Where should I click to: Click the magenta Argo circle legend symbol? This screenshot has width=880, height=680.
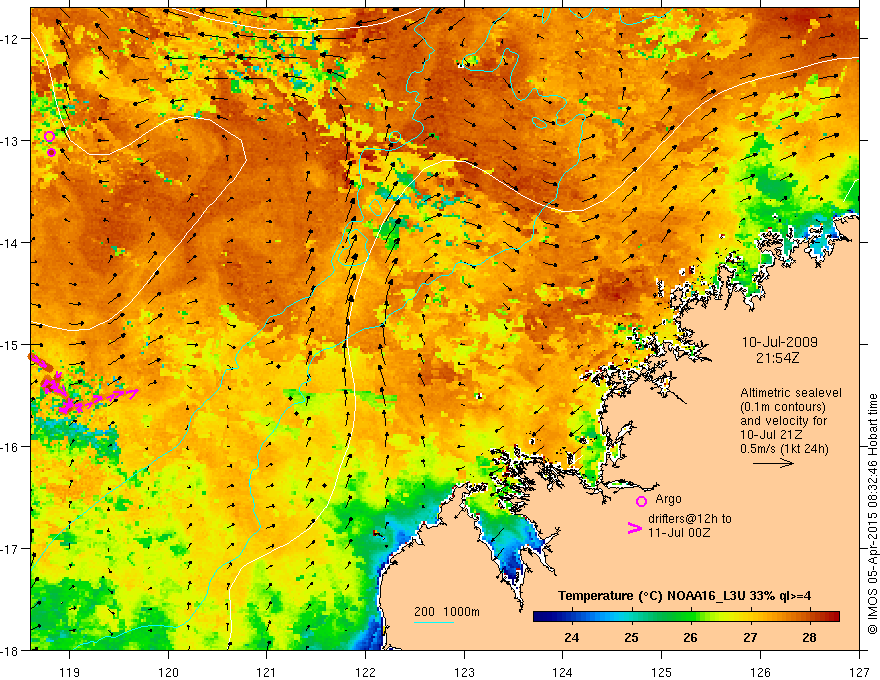click(x=641, y=501)
